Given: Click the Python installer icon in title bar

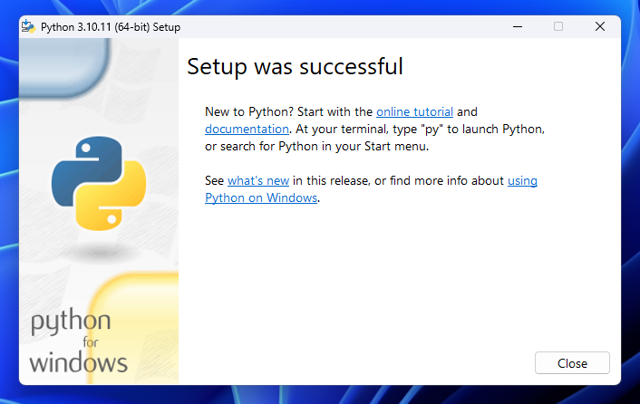Looking at the screenshot, I should coord(29,27).
